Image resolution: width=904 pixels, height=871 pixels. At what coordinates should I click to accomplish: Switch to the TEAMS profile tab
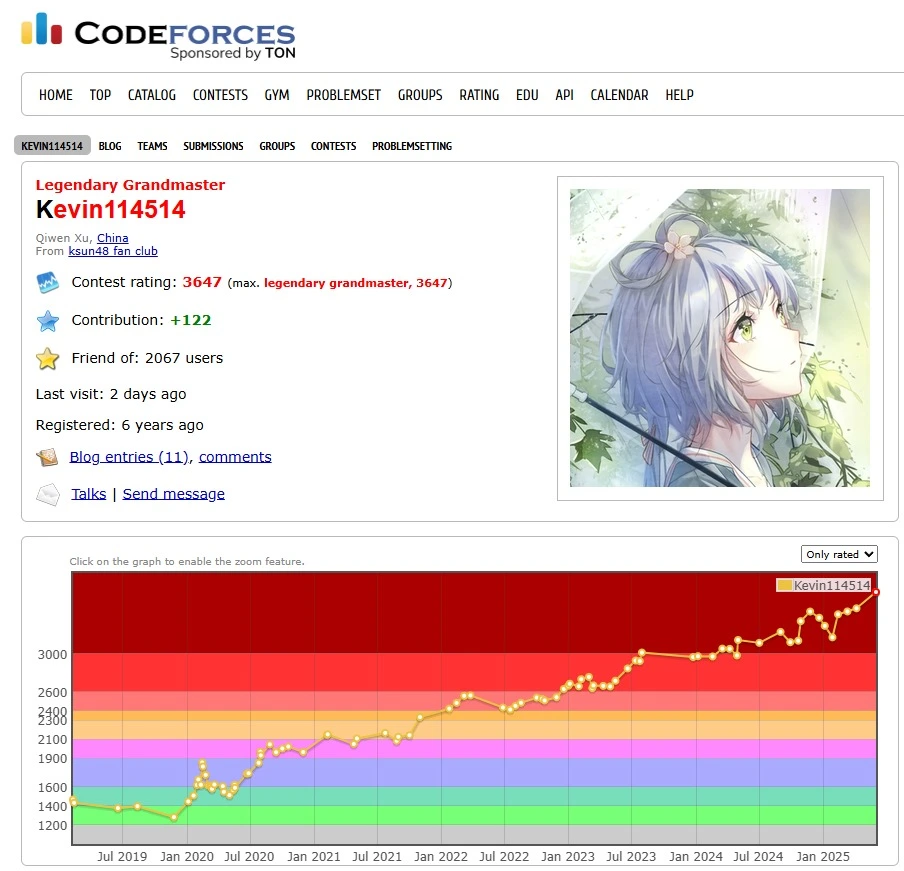pyautogui.click(x=152, y=146)
